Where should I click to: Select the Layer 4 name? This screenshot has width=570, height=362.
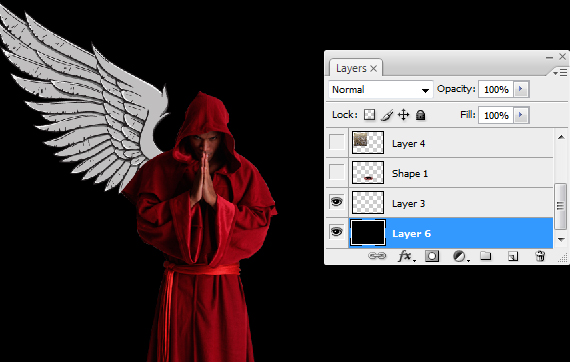(x=408, y=144)
